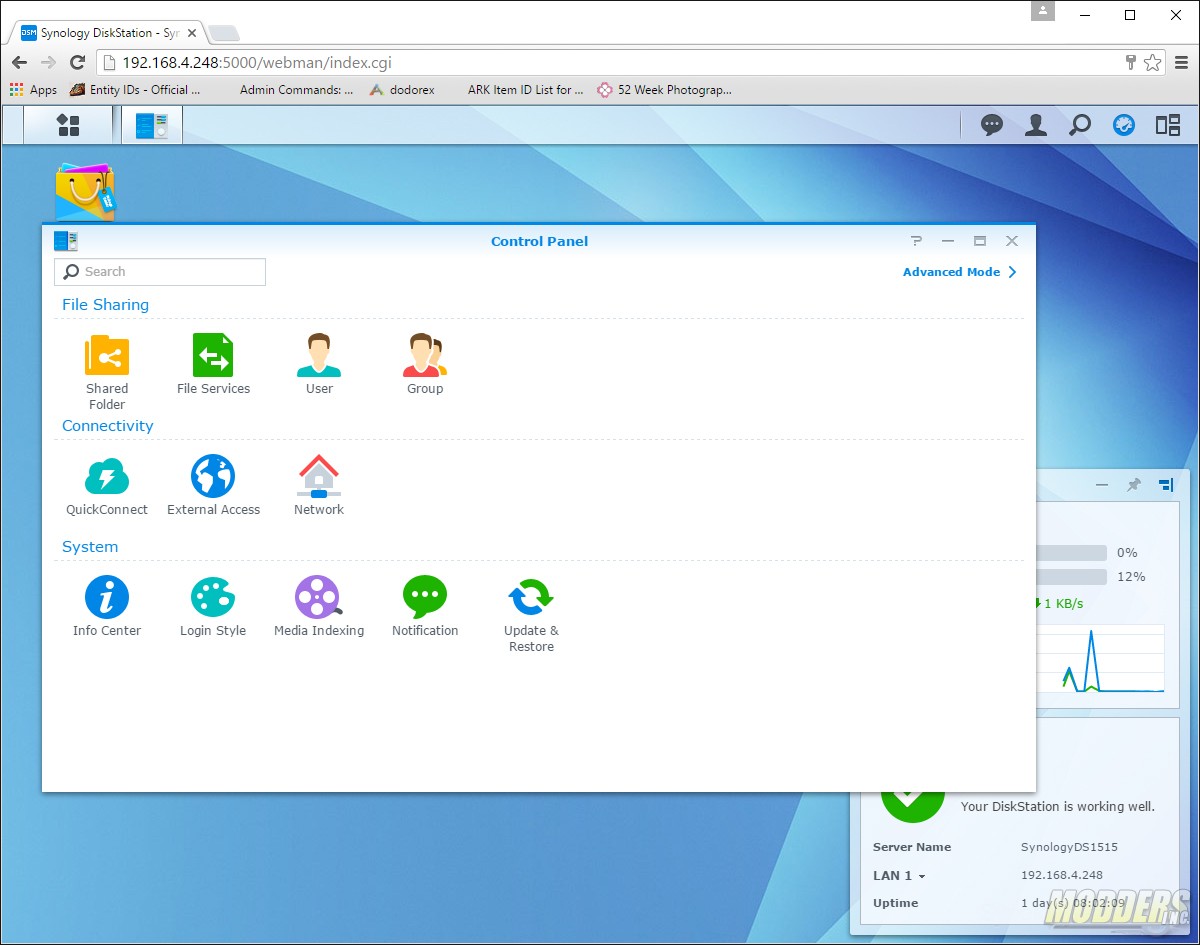Open Media Indexing settings
This screenshot has width=1200, height=945.
(x=319, y=606)
